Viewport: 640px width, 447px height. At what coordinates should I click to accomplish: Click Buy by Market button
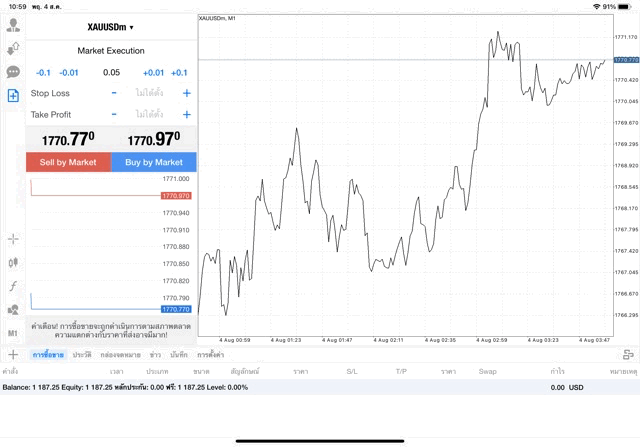[x=154, y=162]
